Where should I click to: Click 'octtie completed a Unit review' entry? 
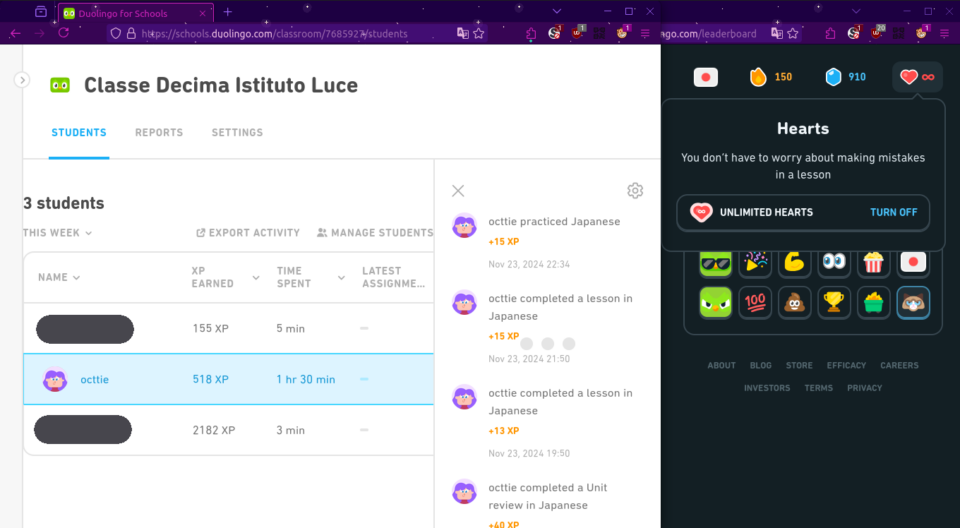pyautogui.click(x=548, y=496)
